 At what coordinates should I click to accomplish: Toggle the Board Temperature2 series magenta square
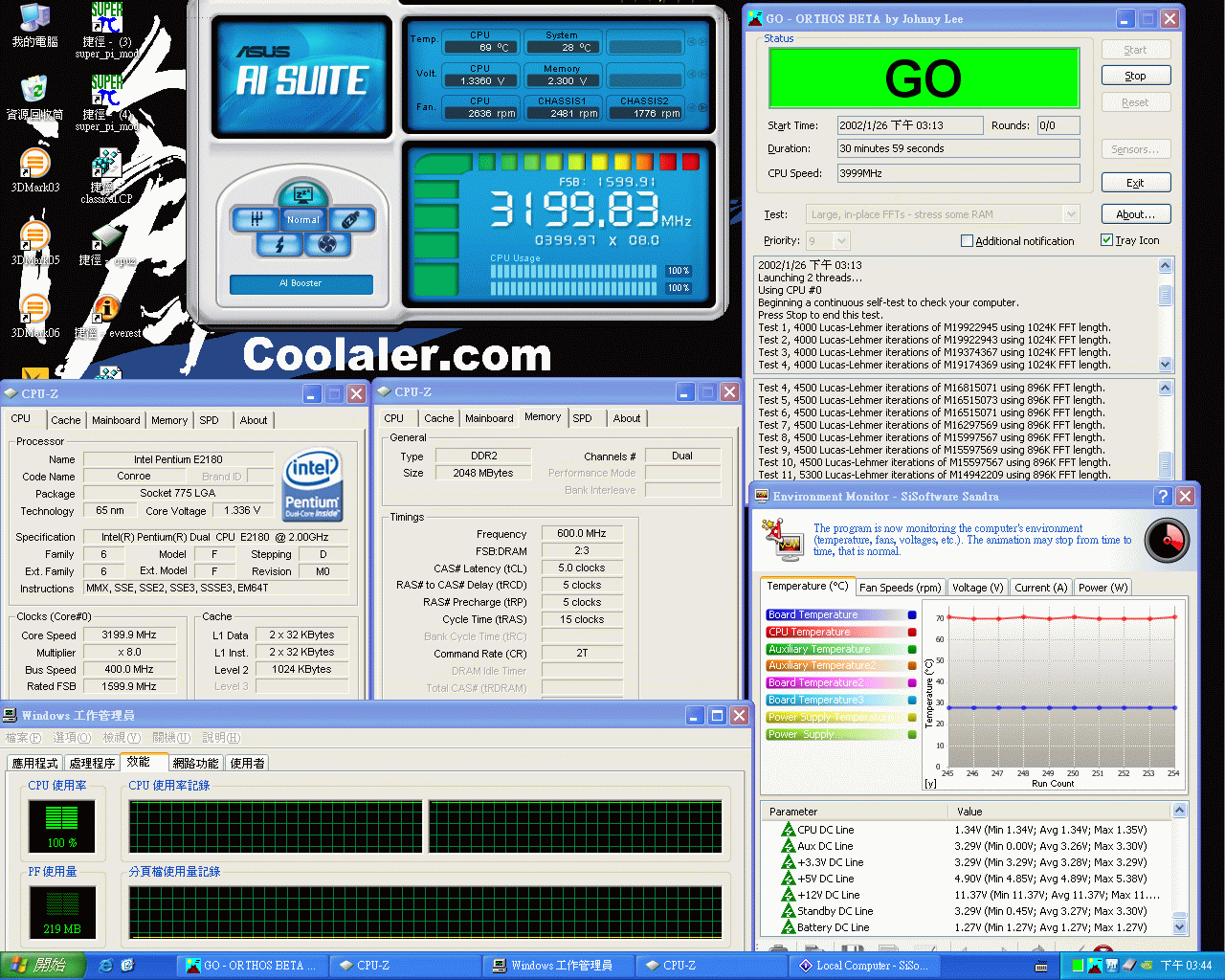point(912,683)
